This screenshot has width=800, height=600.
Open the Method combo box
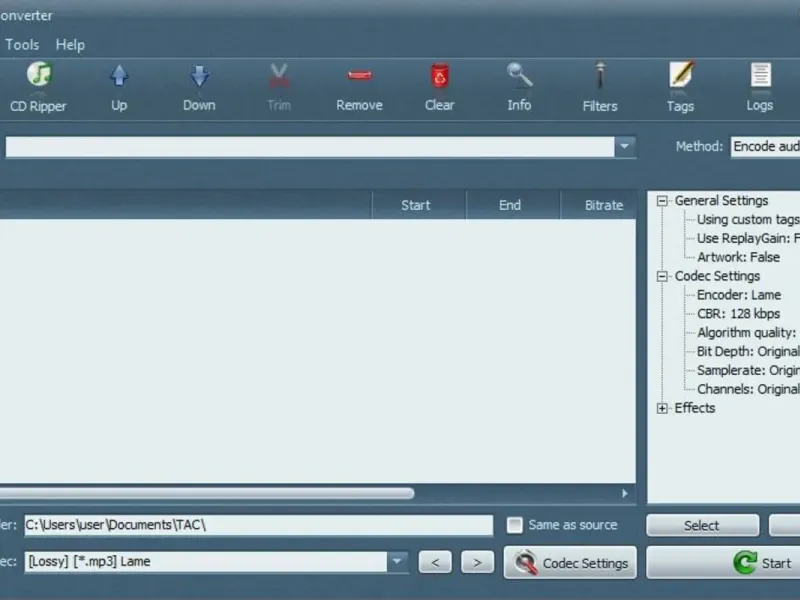[x=765, y=146]
